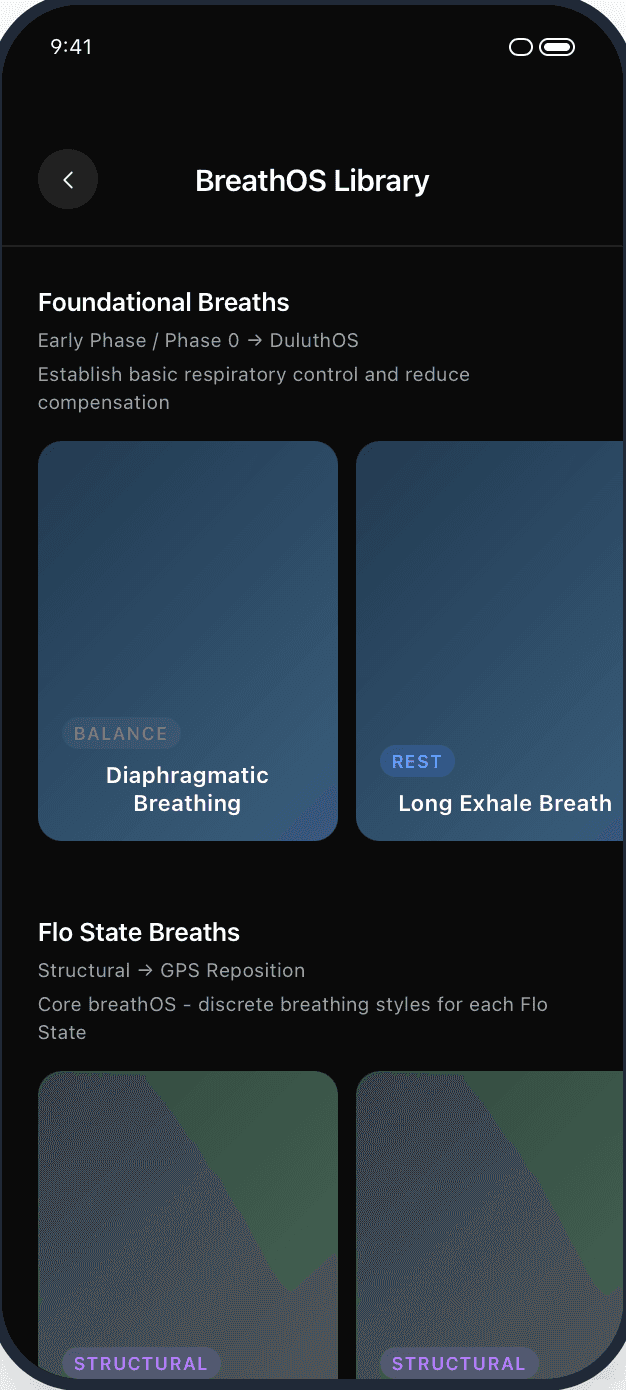This screenshot has height=1390, width=626.
Task: Tap the status bar clock showing 9:41
Action: 71,46
